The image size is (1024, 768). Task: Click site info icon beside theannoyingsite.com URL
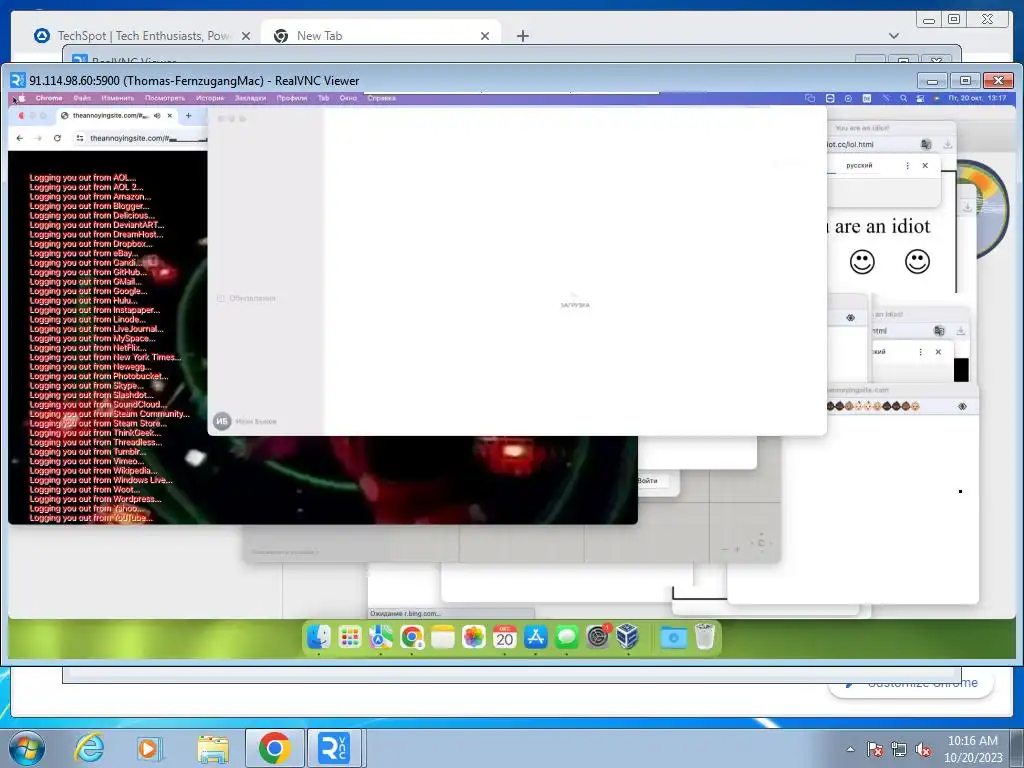coord(80,138)
